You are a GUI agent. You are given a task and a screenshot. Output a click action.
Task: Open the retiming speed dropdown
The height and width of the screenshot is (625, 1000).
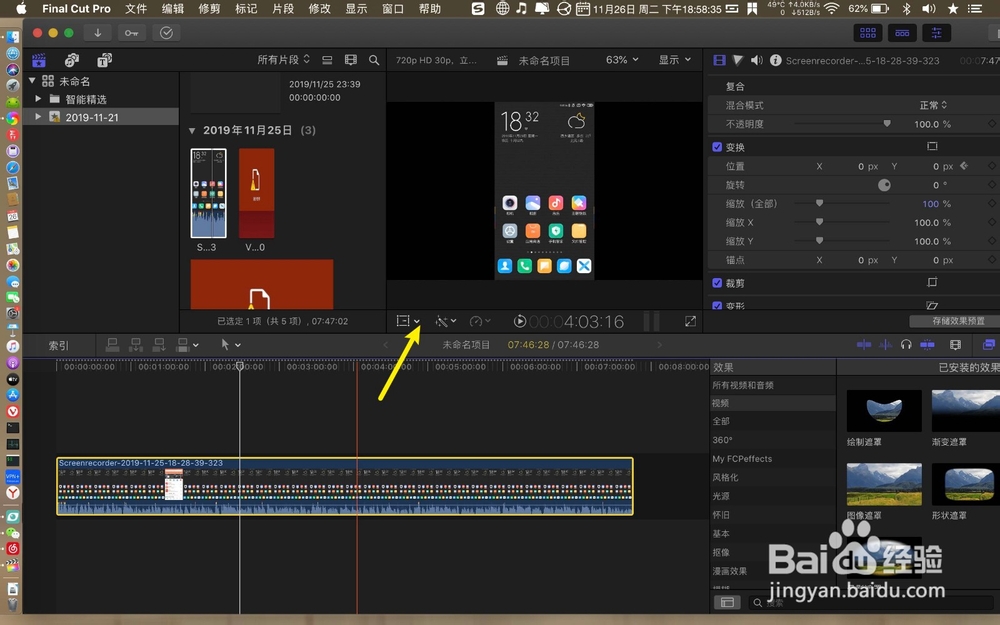pos(480,321)
